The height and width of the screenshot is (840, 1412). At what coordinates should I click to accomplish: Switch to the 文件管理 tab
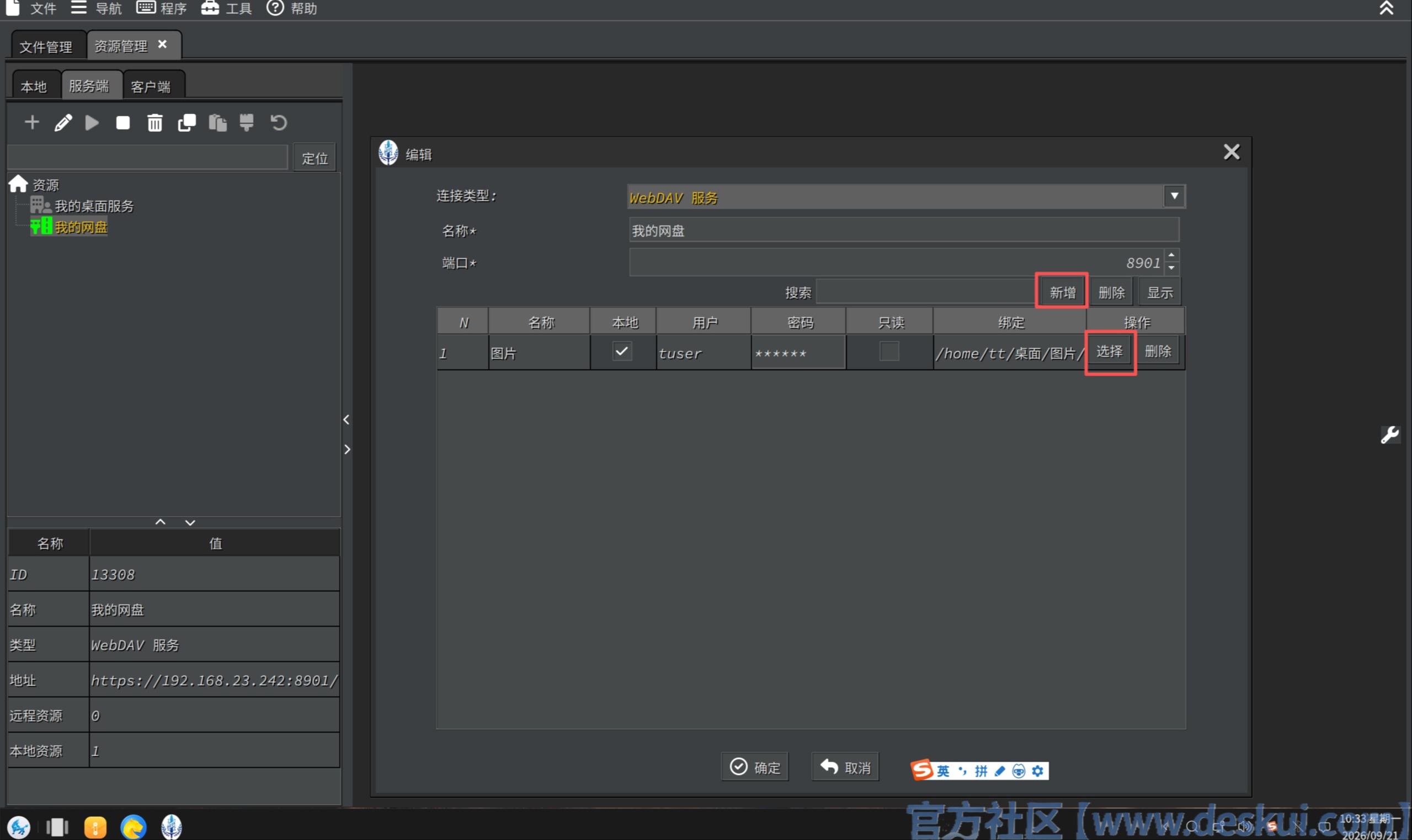coord(46,46)
